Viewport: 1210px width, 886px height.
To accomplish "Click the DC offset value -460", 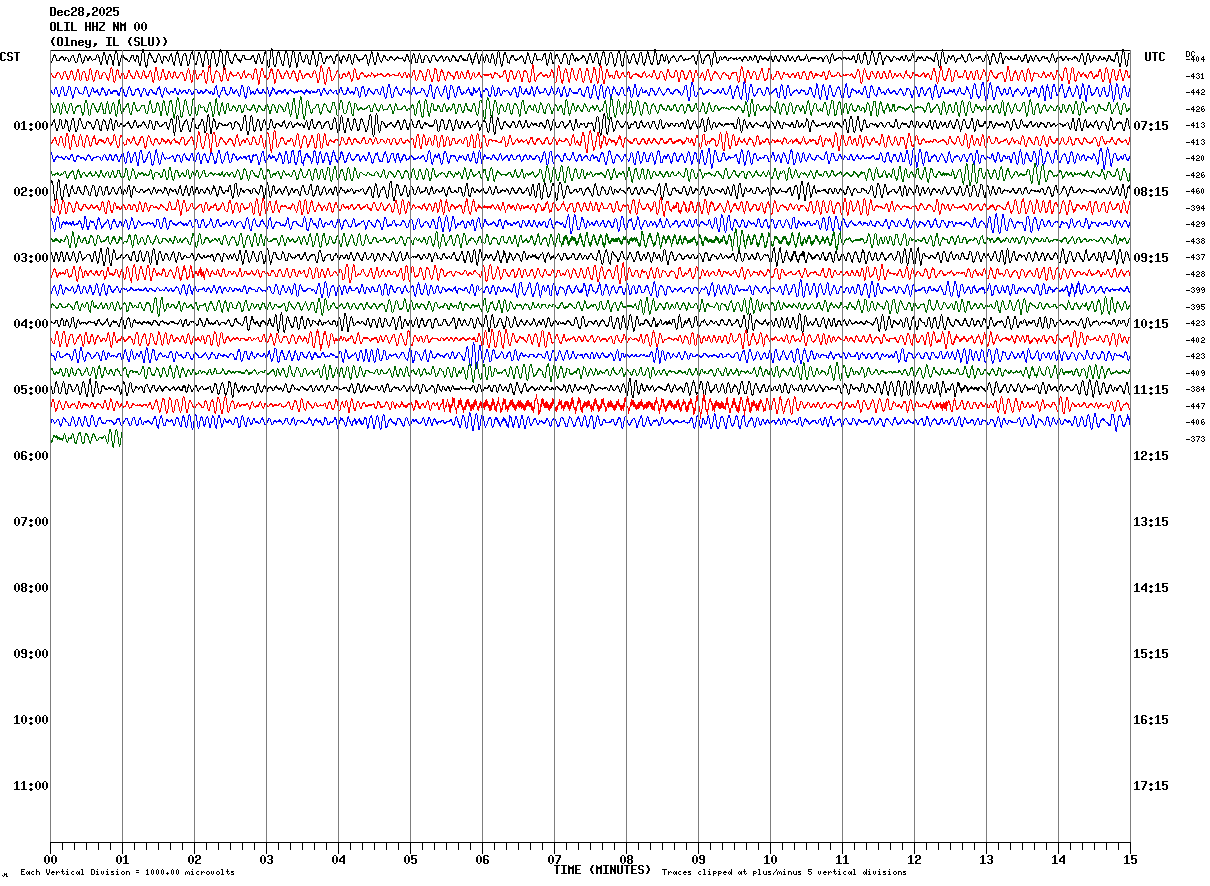I will (x=1195, y=191).
